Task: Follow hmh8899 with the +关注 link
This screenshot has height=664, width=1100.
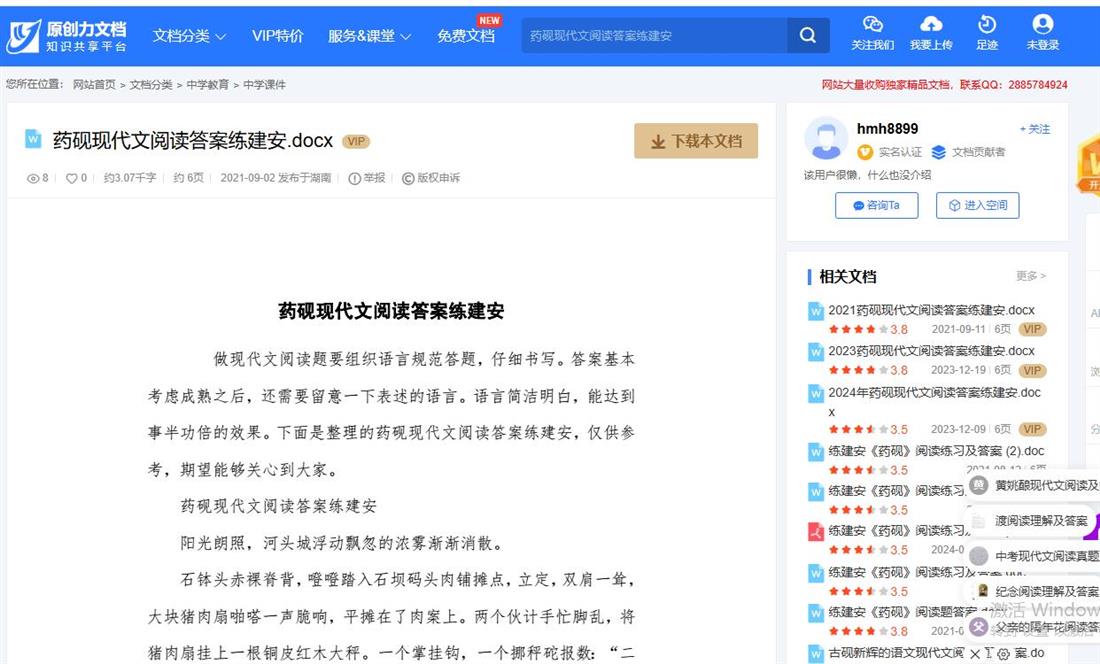Action: 1035,129
